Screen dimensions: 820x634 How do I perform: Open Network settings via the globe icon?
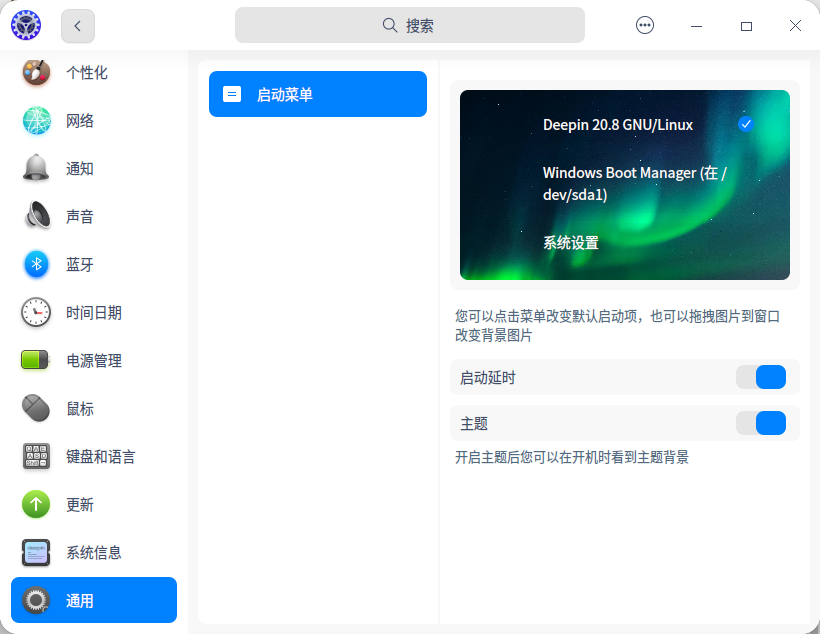(37, 120)
